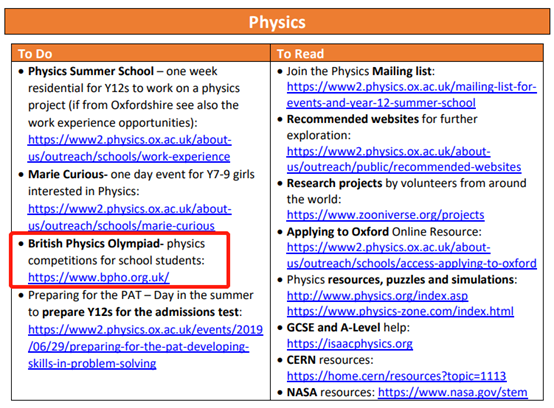Open the Physics Summer School work-experience link
The height and width of the screenshot is (408, 554).
[129, 148]
